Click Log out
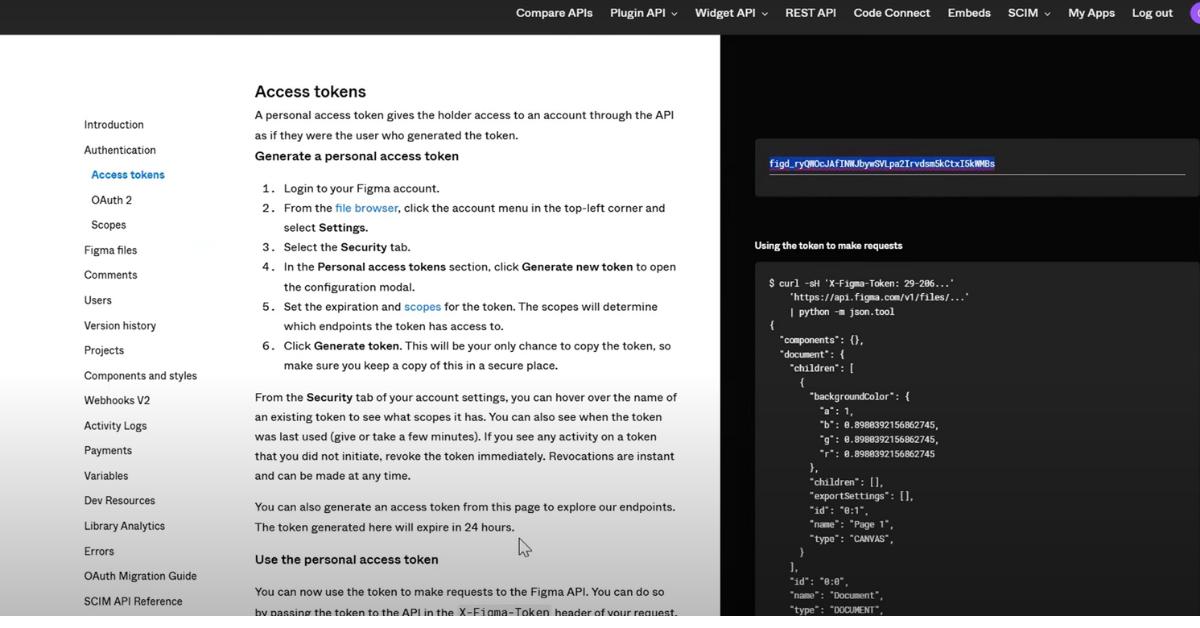Image resolution: width=1200 pixels, height=628 pixels. coord(1152,13)
